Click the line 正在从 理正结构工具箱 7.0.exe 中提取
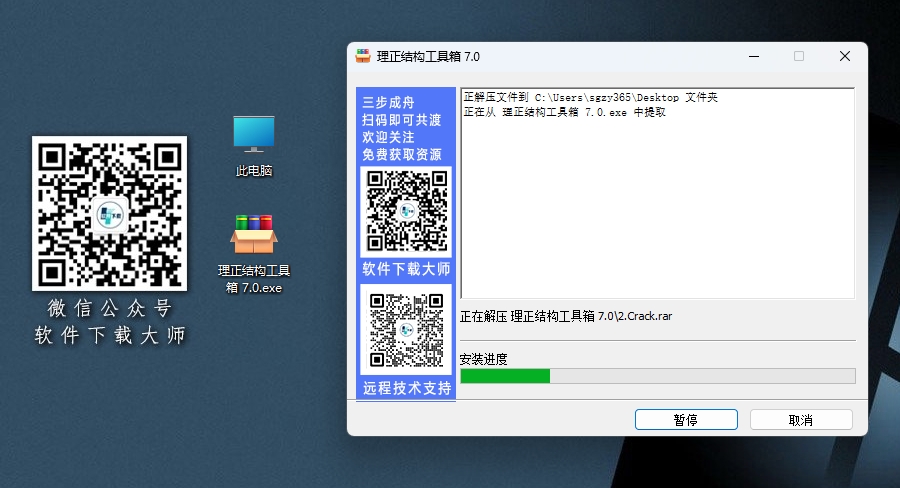The width and height of the screenshot is (900, 488). 564,112
